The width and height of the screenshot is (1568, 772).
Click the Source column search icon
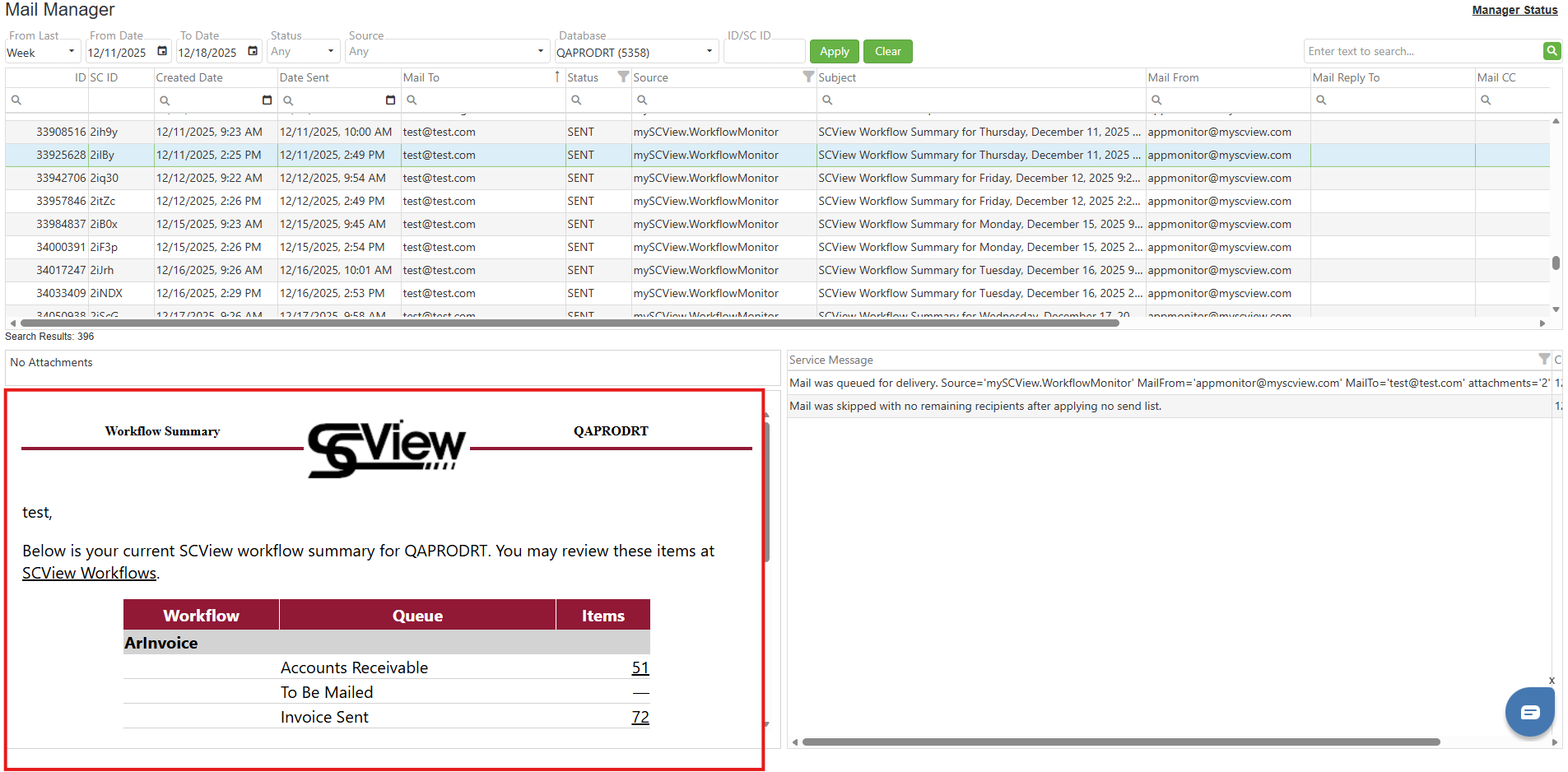(642, 100)
